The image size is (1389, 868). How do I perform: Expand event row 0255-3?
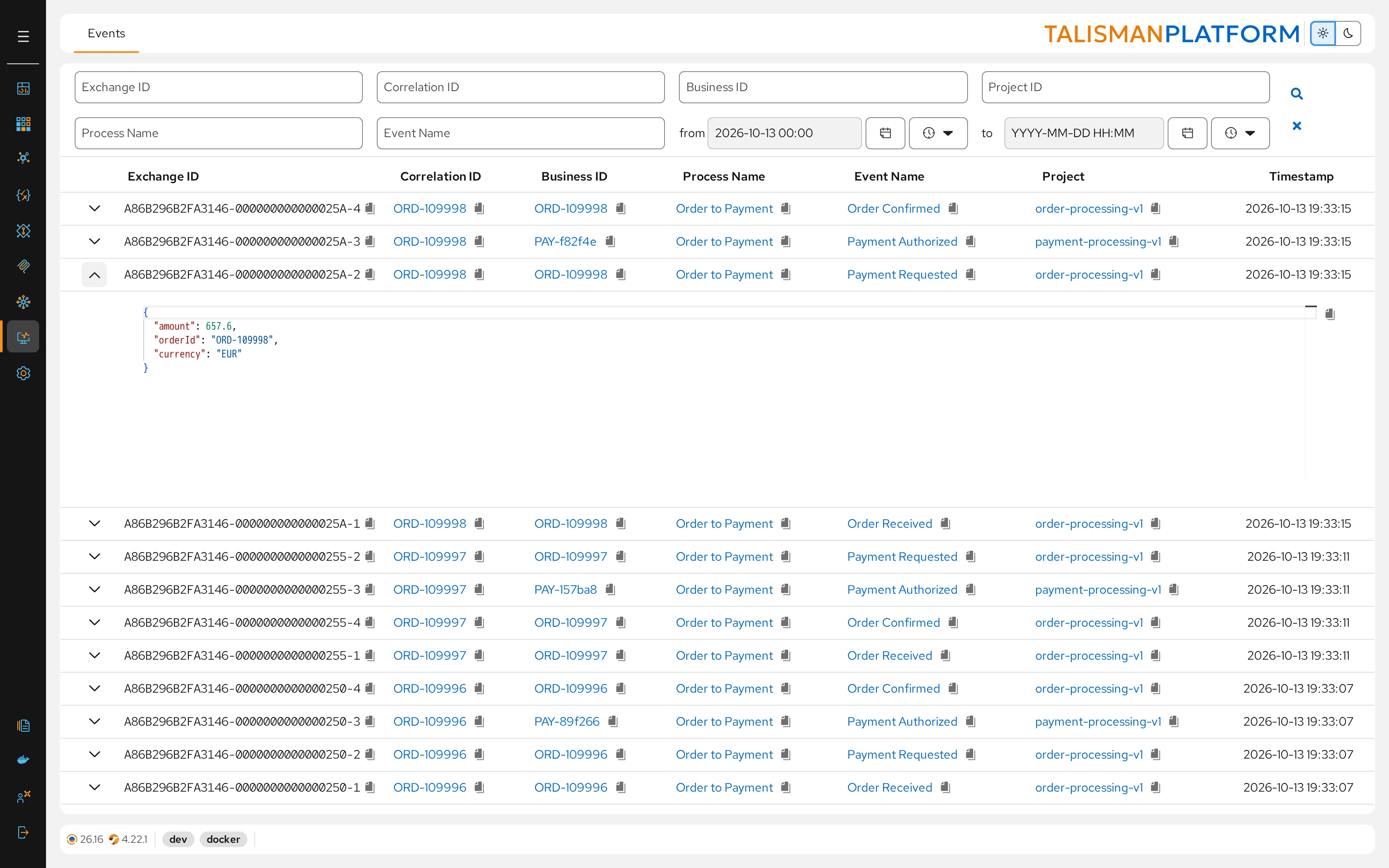94,589
